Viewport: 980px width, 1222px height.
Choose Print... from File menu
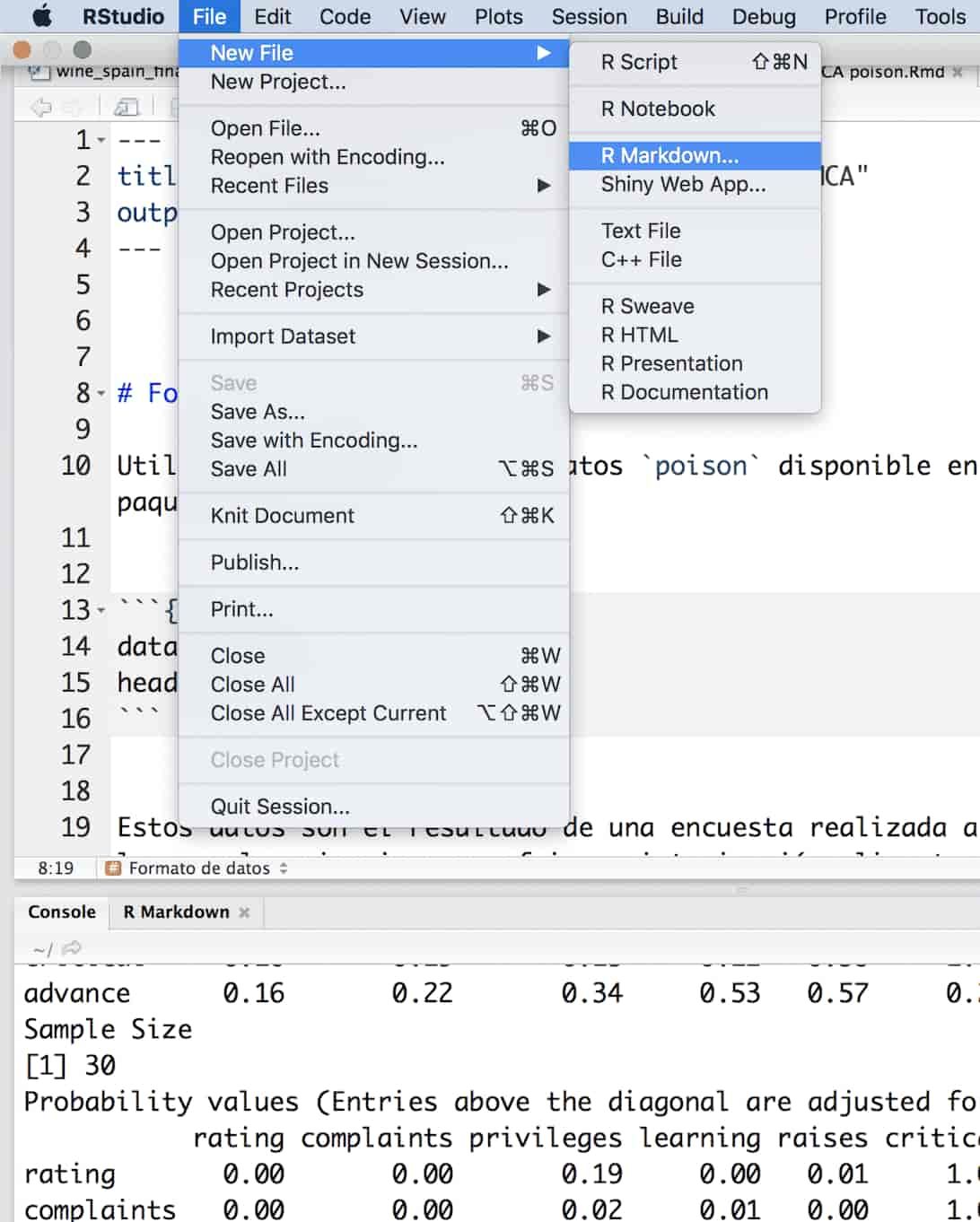(374, 609)
